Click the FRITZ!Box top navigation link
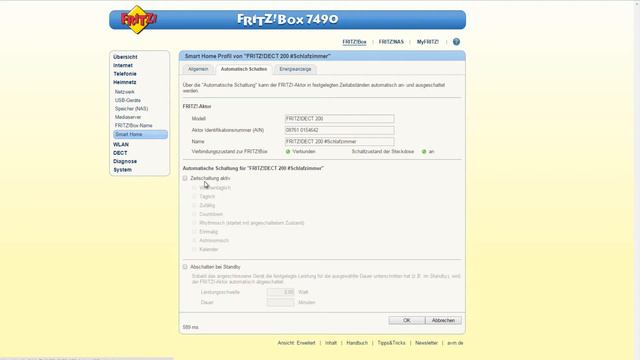Screen dimensions: 640x360 [354, 42]
